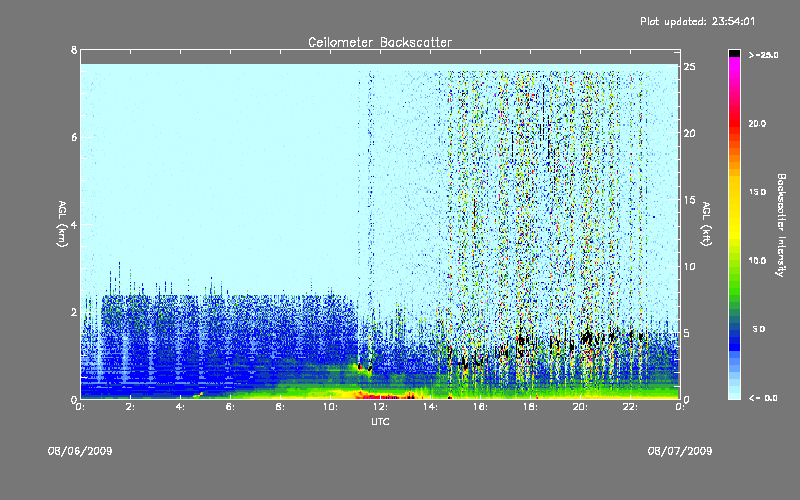This screenshot has height=500, width=800.
Task: Click the '12:' hour label on the UTC axis
Action: click(x=380, y=407)
